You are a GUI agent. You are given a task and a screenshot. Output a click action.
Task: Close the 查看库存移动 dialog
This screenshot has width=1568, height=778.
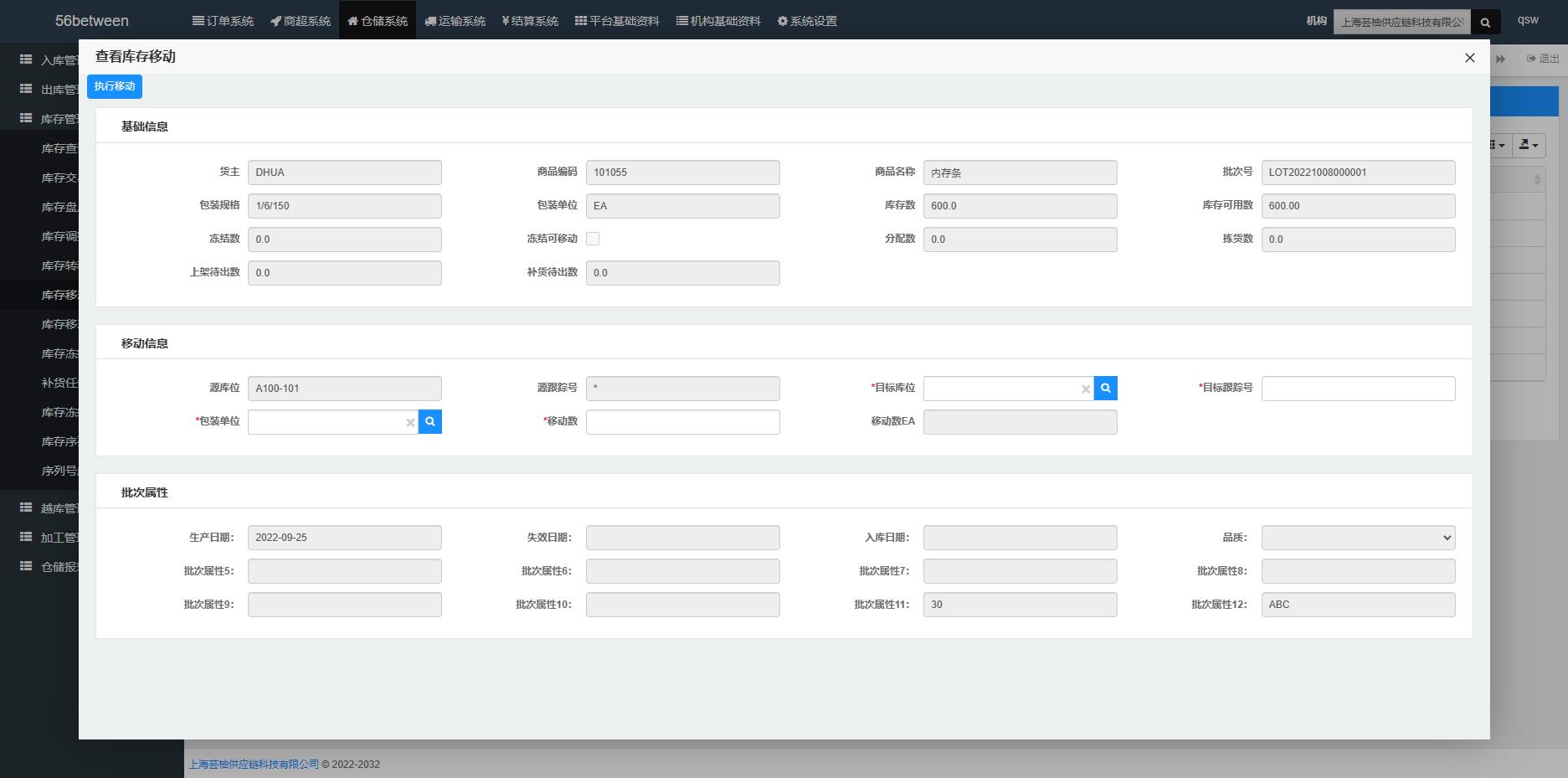click(x=1469, y=58)
